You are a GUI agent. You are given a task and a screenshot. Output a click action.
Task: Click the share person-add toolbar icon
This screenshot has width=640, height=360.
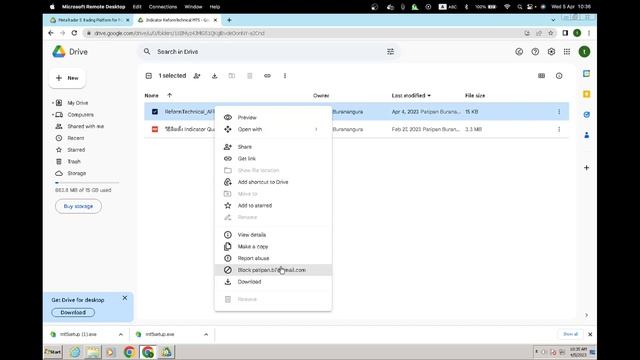click(197, 76)
